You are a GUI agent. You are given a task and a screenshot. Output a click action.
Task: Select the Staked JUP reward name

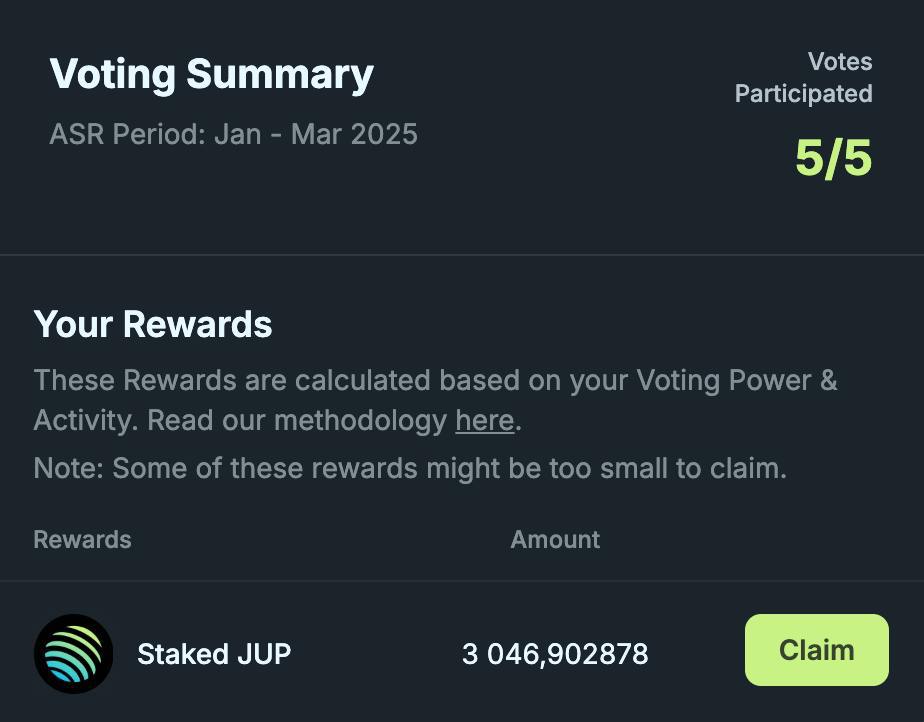pos(214,654)
